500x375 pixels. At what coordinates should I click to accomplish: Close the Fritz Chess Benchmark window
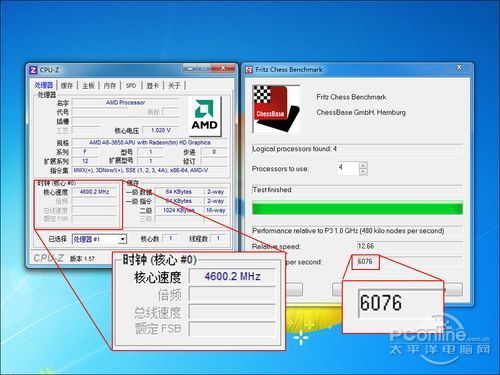coord(459,67)
